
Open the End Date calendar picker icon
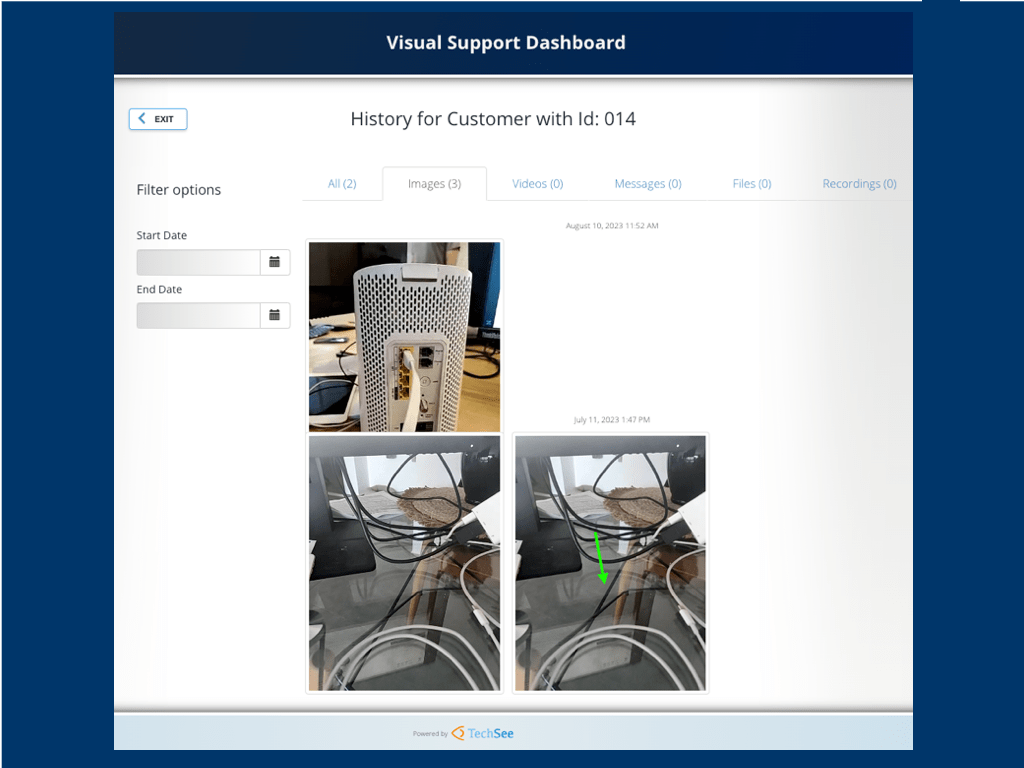pos(274,316)
